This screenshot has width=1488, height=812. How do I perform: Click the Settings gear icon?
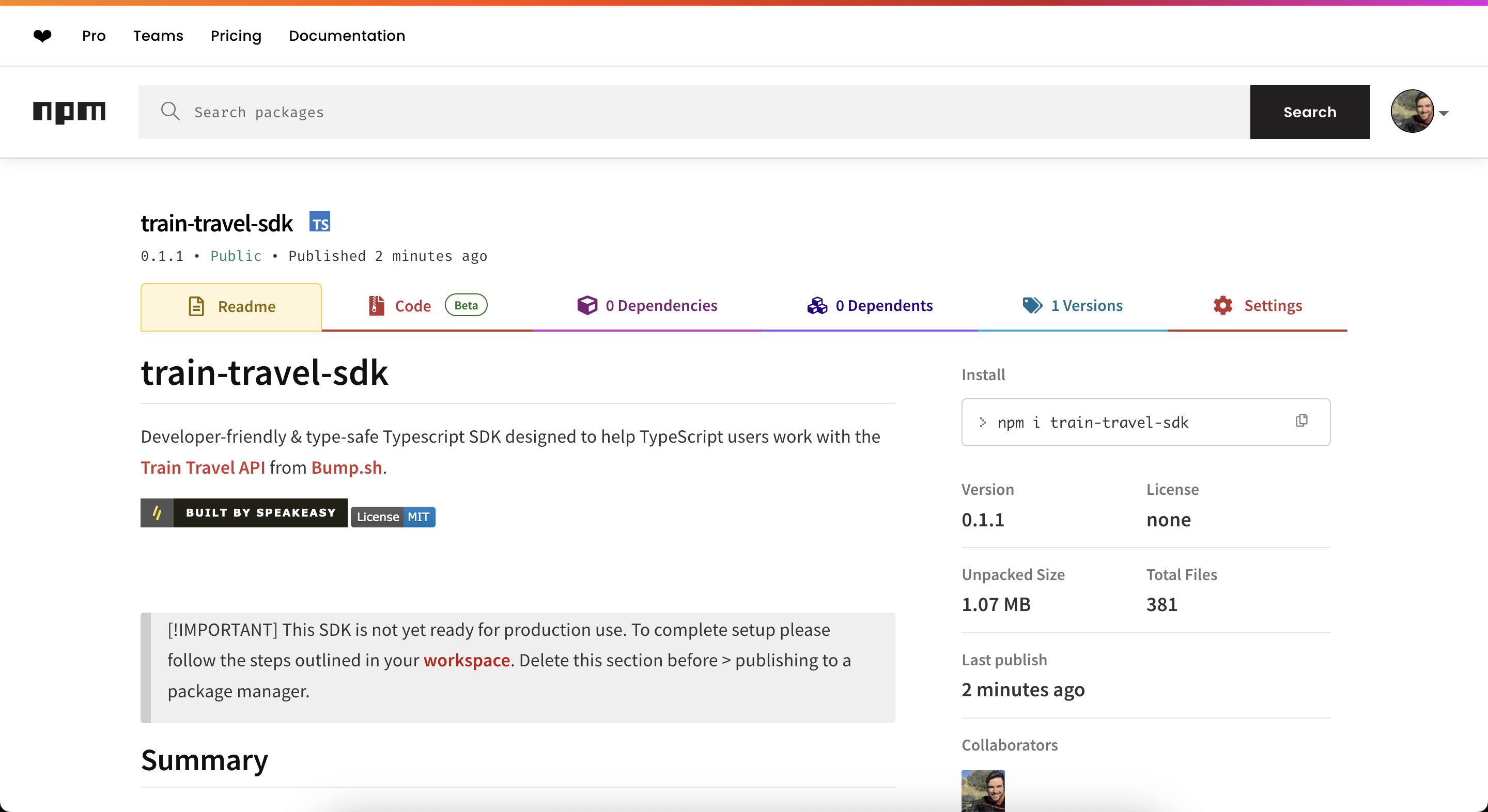[1222, 305]
